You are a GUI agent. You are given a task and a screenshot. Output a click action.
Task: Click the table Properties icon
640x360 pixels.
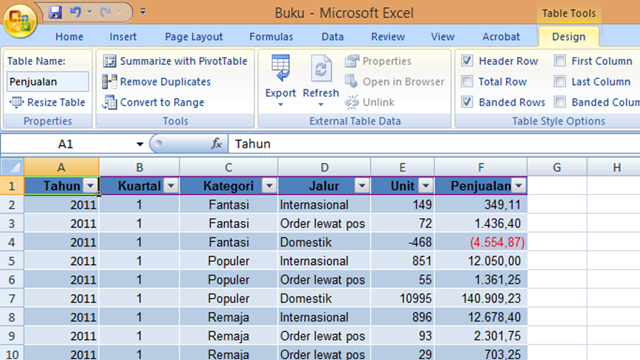(352, 61)
